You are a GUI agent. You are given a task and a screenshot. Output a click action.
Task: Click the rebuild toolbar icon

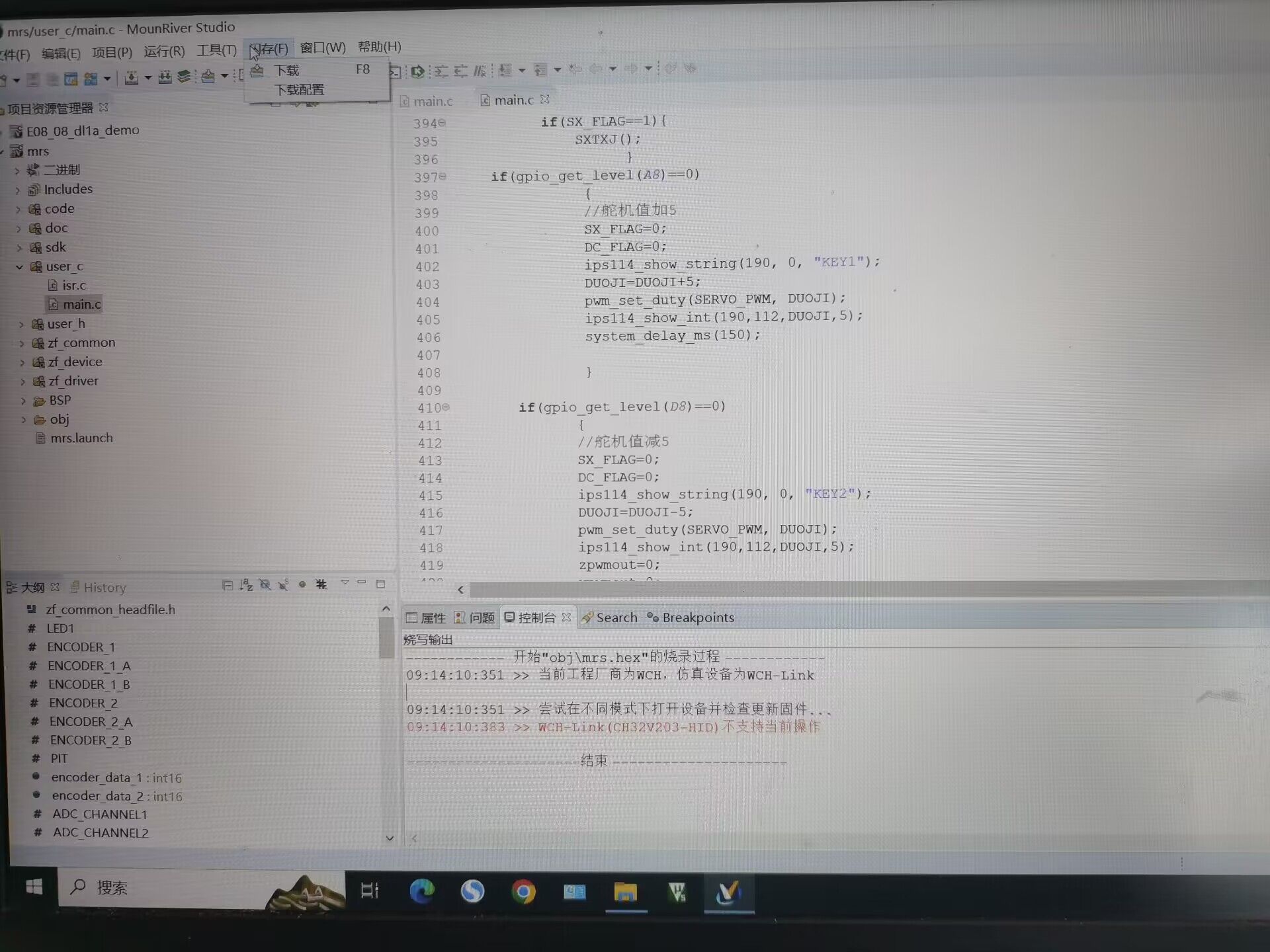(x=165, y=77)
